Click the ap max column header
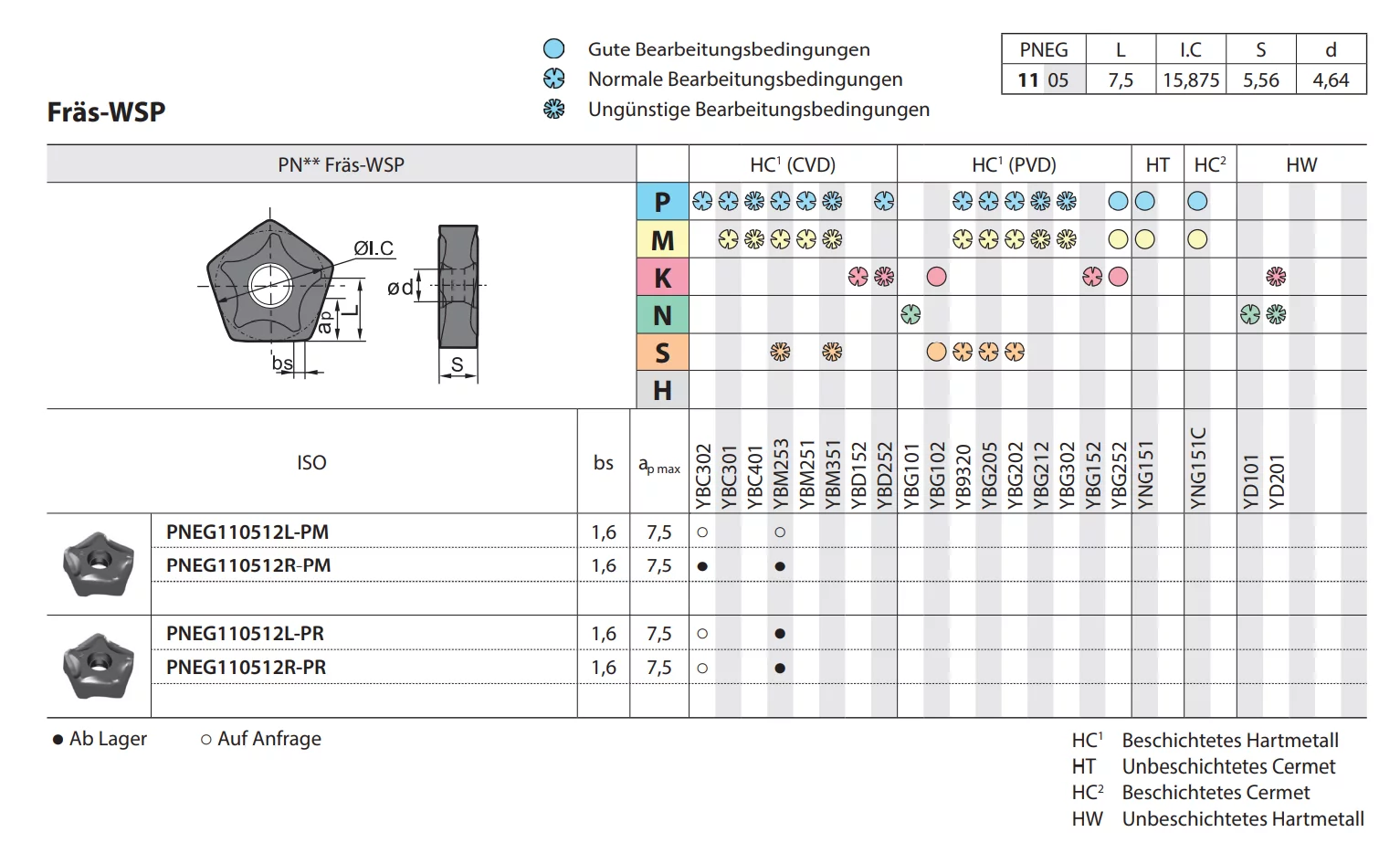The image size is (1400, 864). [x=658, y=466]
